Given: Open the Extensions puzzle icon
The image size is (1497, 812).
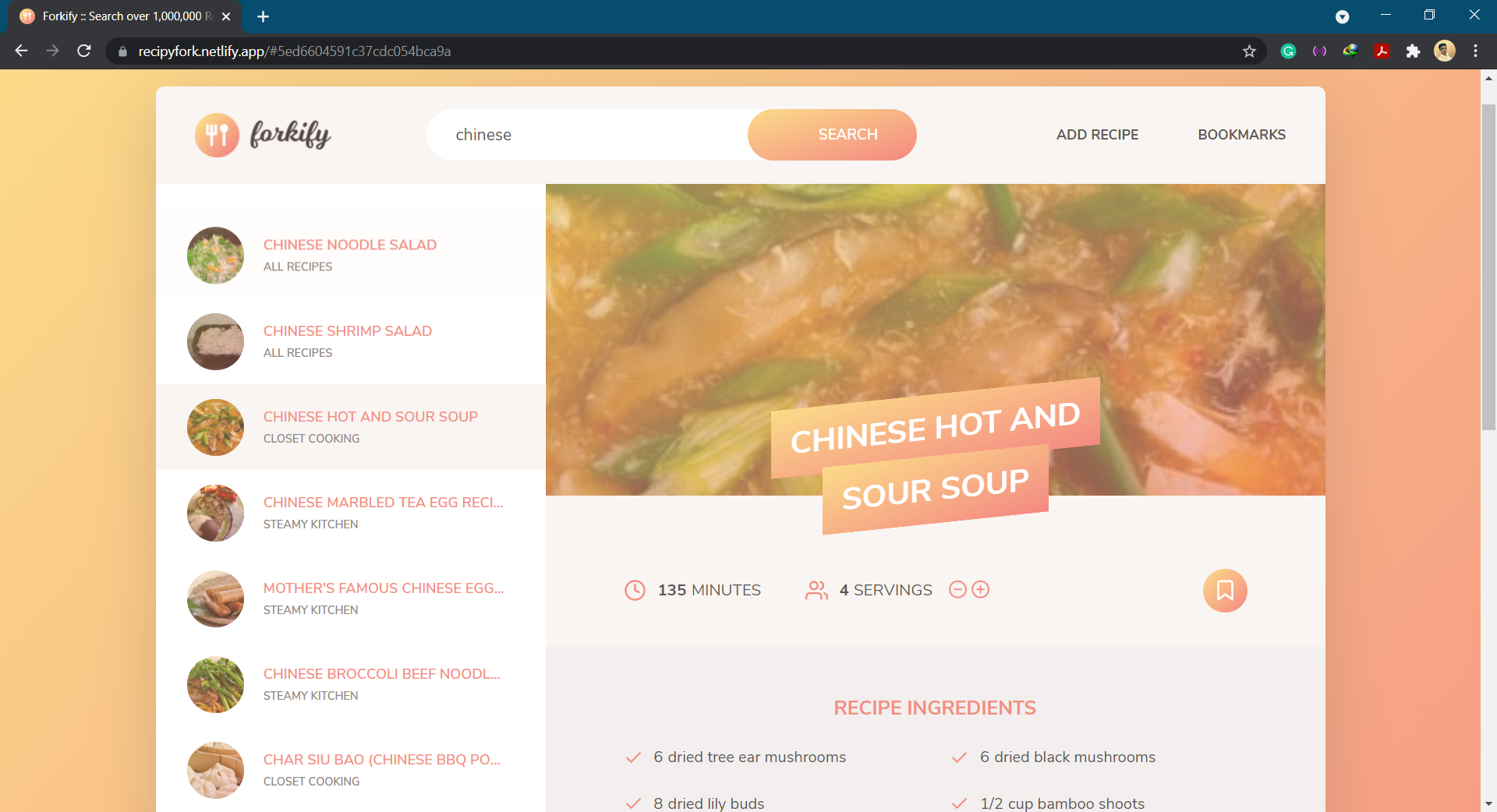Looking at the screenshot, I should (x=1413, y=51).
